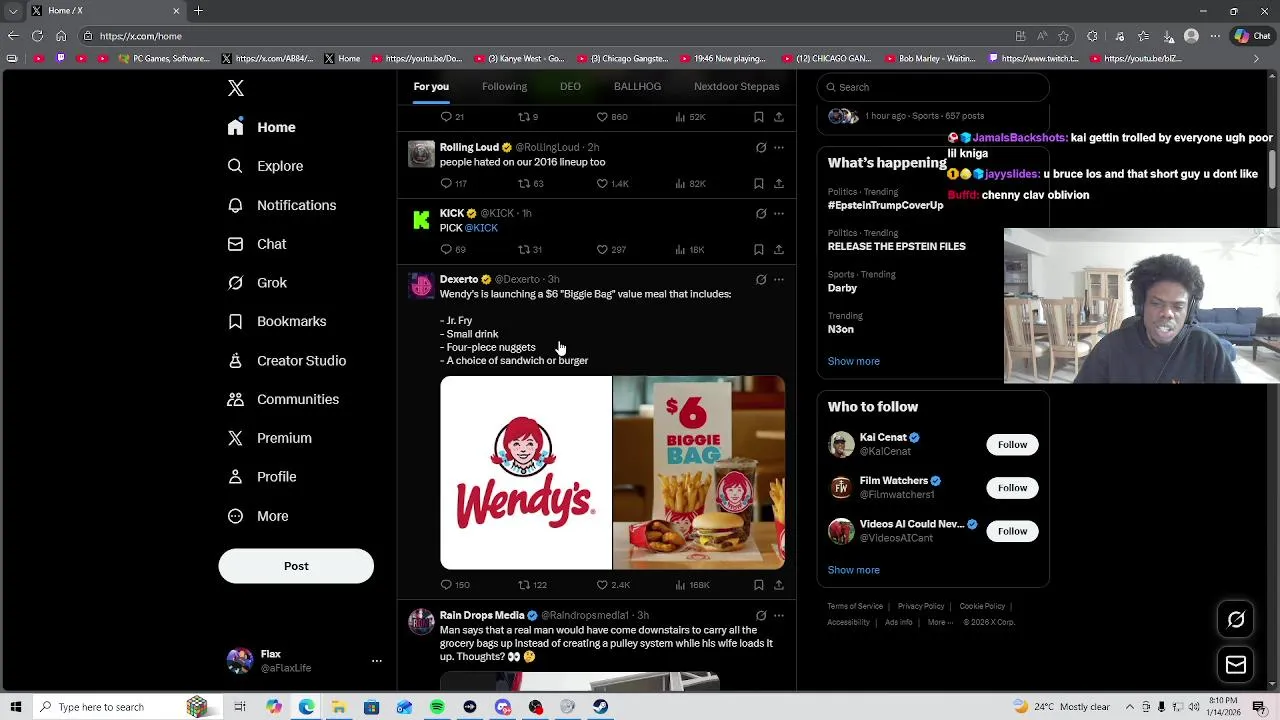Image resolution: width=1280 pixels, height=720 pixels.
Task: Share the KICK post
Action: tap(779, 250)
